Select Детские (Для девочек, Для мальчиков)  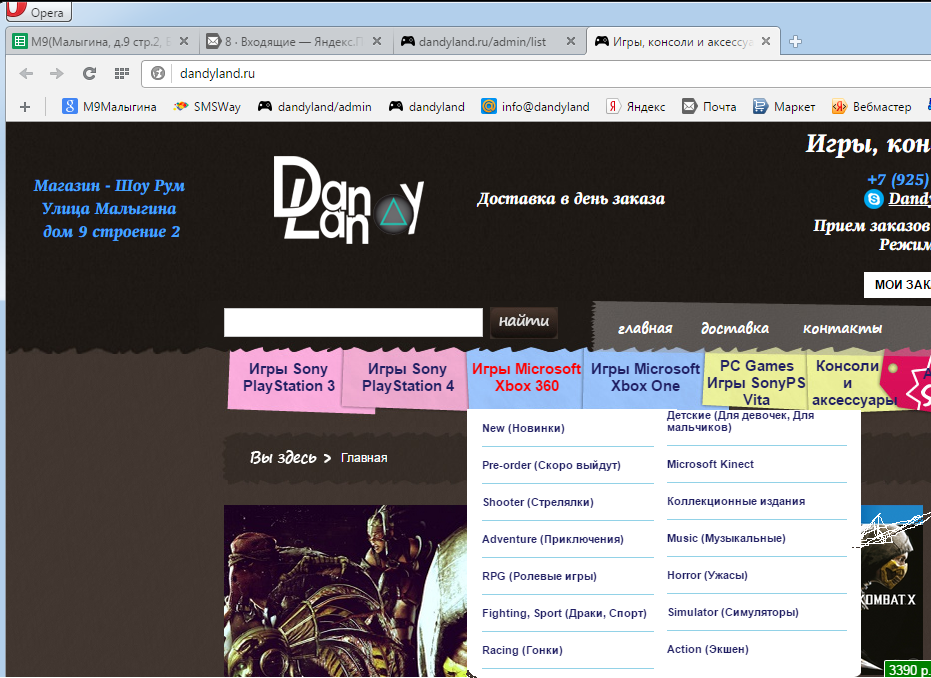pyautogui.click(x=740, y=422)
